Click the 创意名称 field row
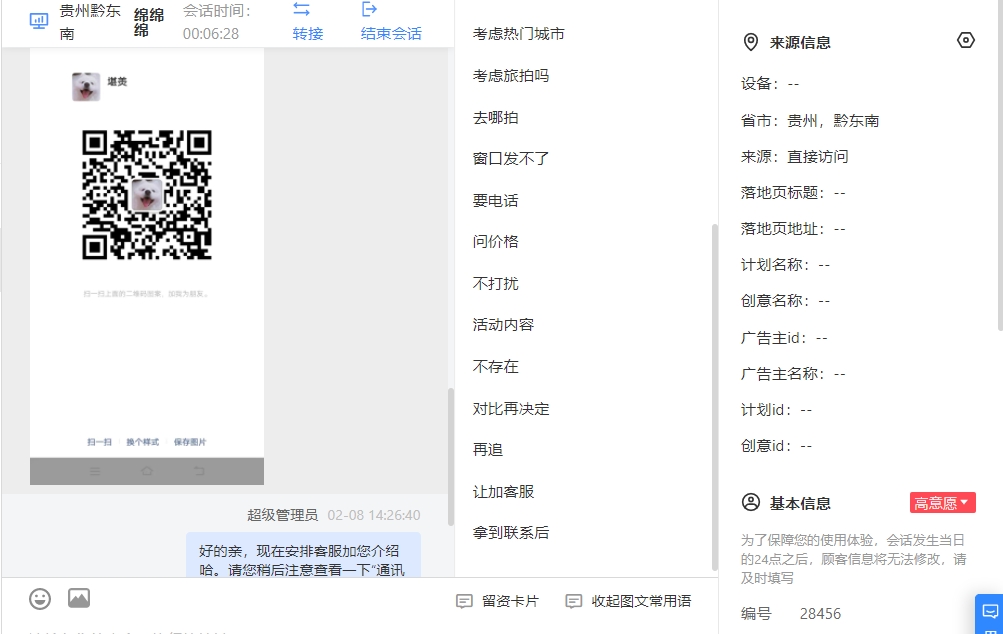The height and width of the screenshot is (634, 1003). pos(786,301)
